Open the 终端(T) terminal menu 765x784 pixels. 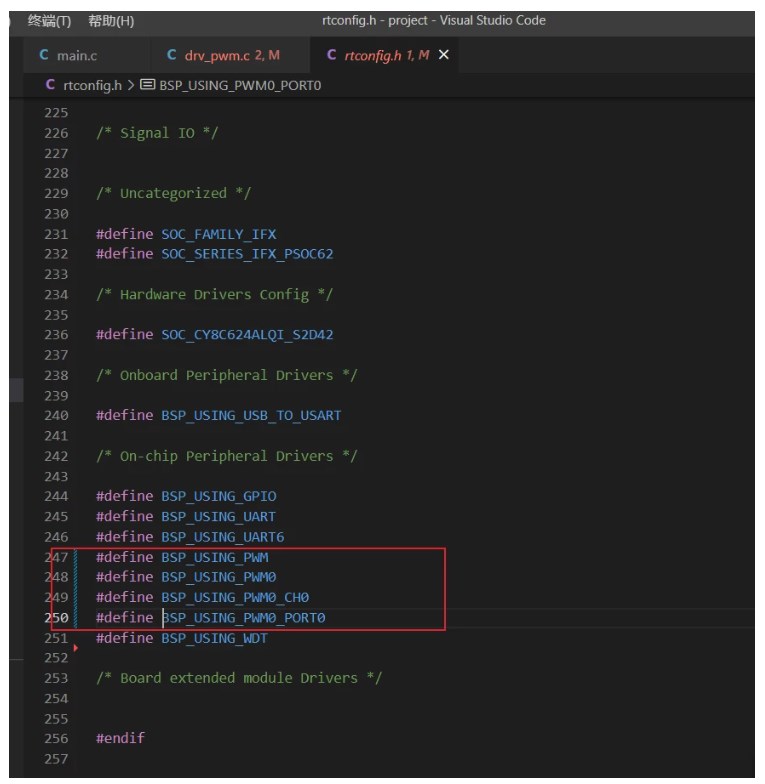coord(50,21)
